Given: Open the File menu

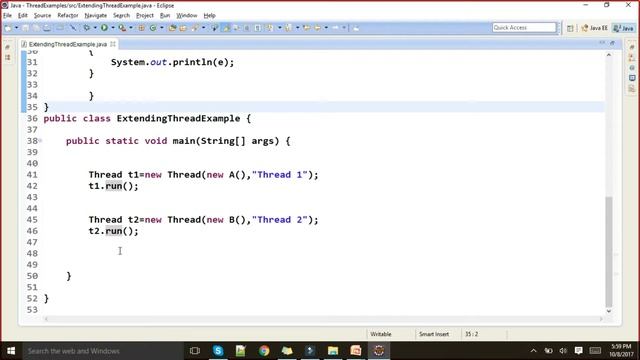Looking at the screenshot, I should [7, 16].
